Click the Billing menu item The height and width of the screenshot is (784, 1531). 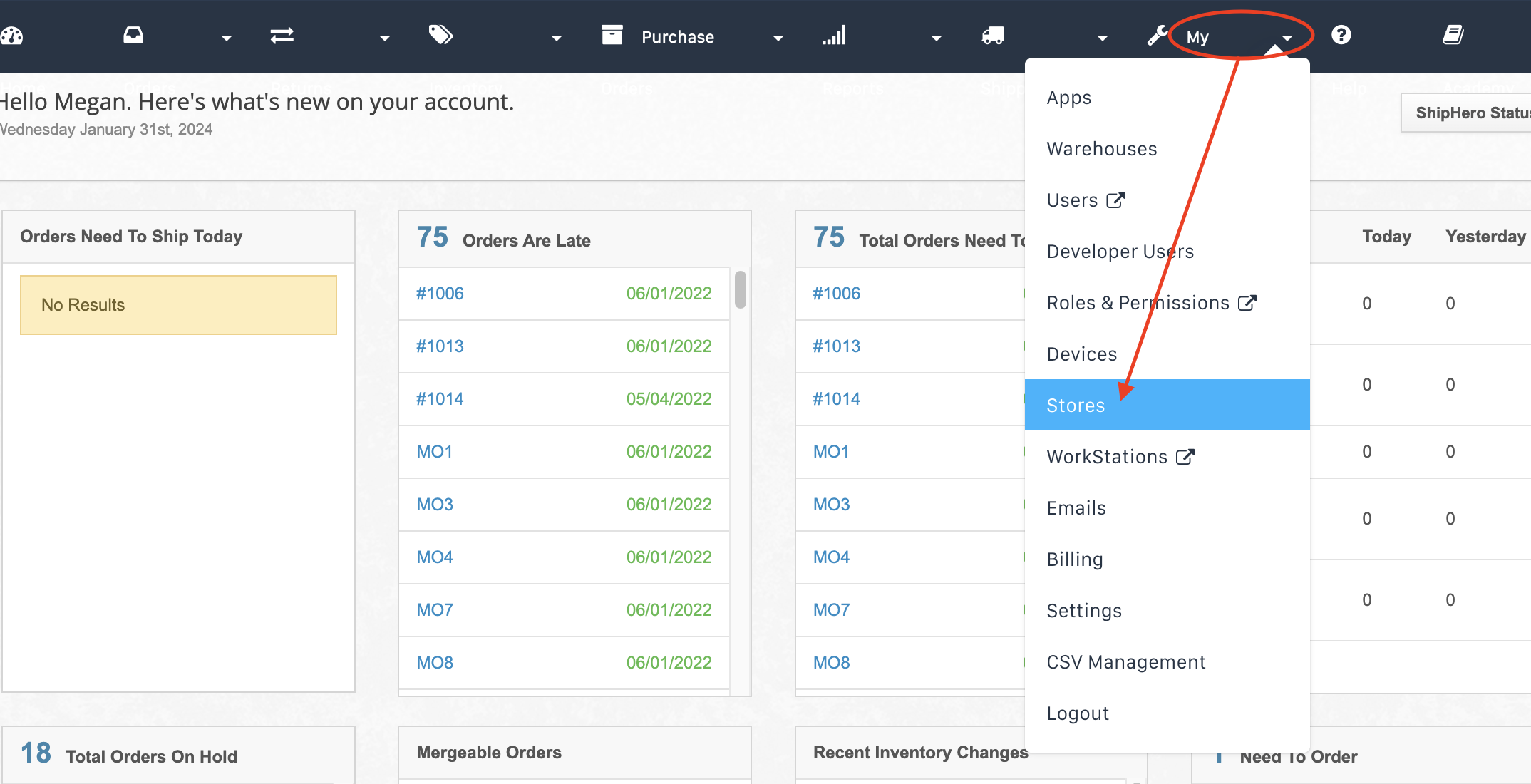(x=1074, y=559)
